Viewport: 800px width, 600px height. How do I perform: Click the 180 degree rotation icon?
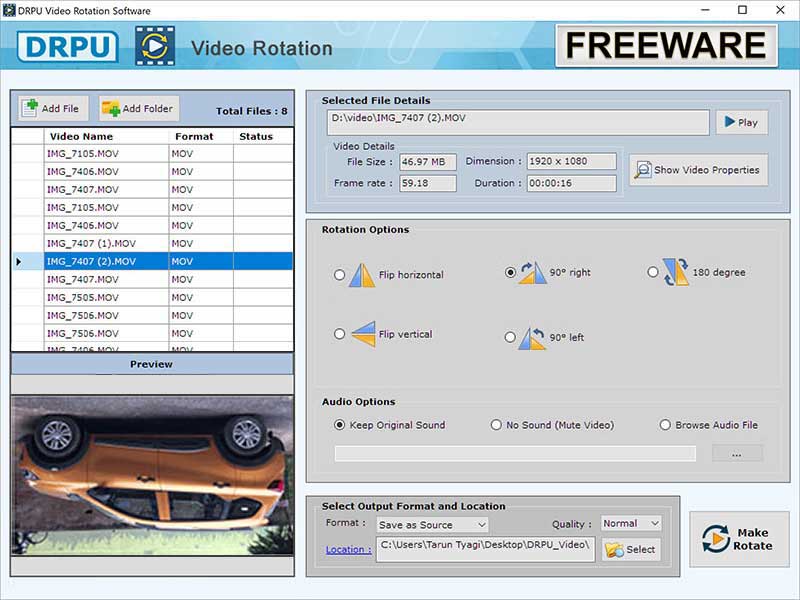coord(676,272)
